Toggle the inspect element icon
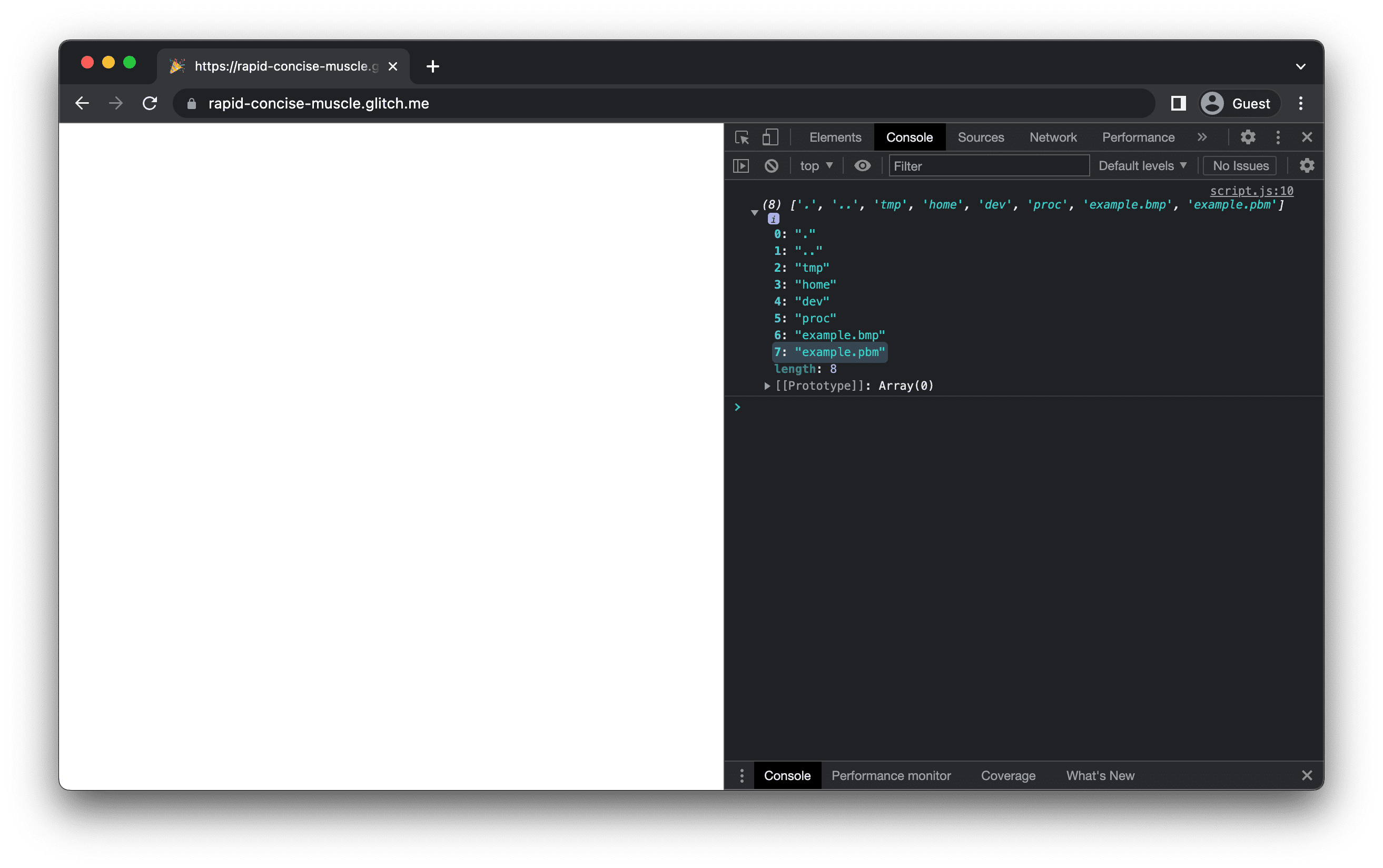The width and height of the screenshot is (1383, 868). tap(745, 137)
